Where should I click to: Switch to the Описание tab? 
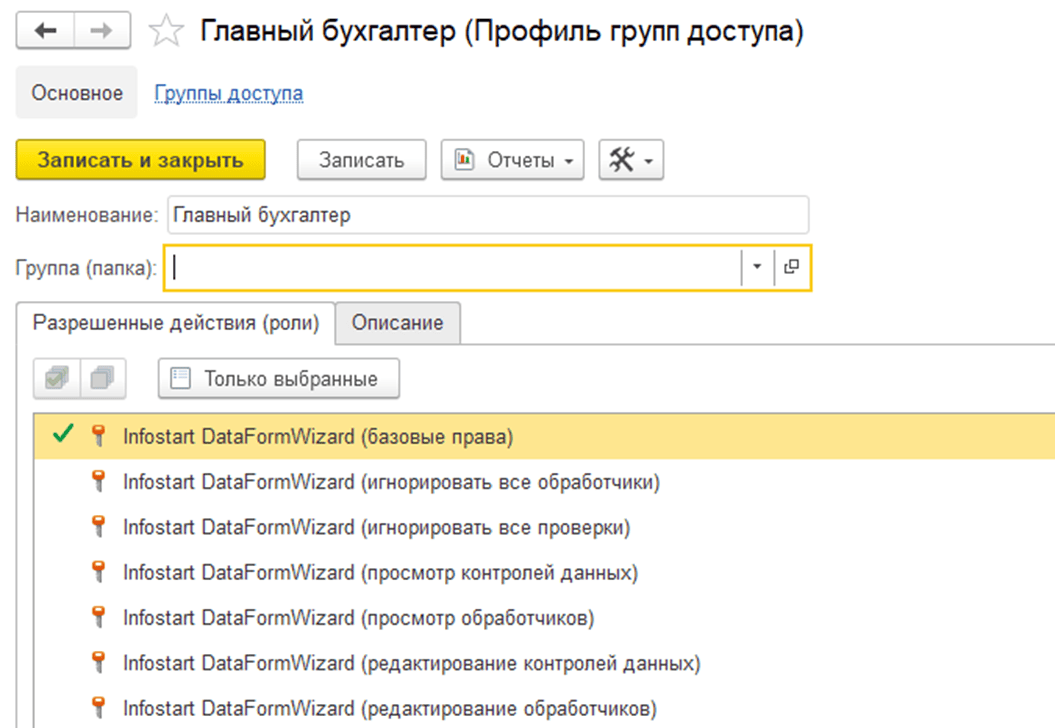click(x=398, y=323)
